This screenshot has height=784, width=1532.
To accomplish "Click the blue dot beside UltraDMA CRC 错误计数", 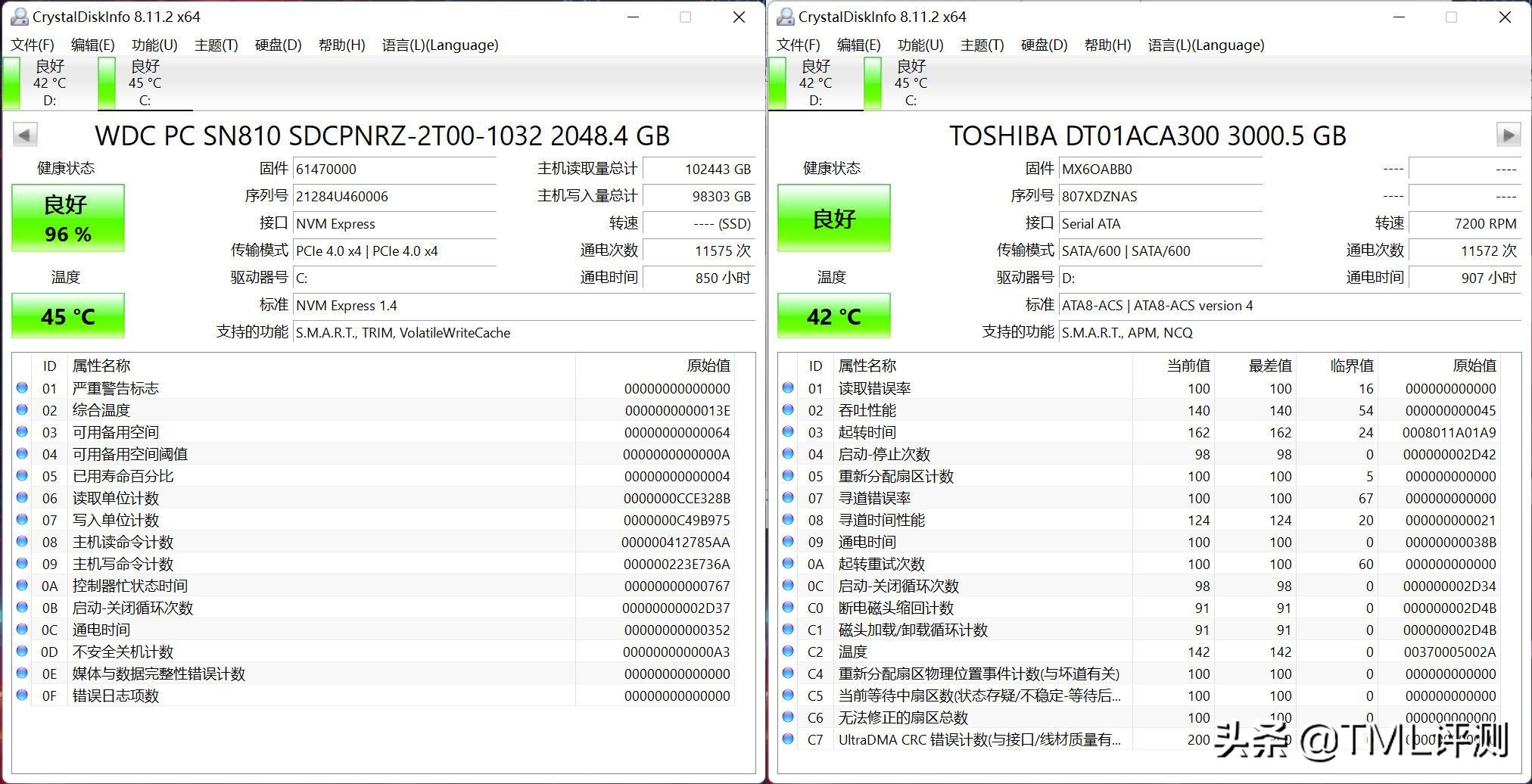I will coord(787,739).
